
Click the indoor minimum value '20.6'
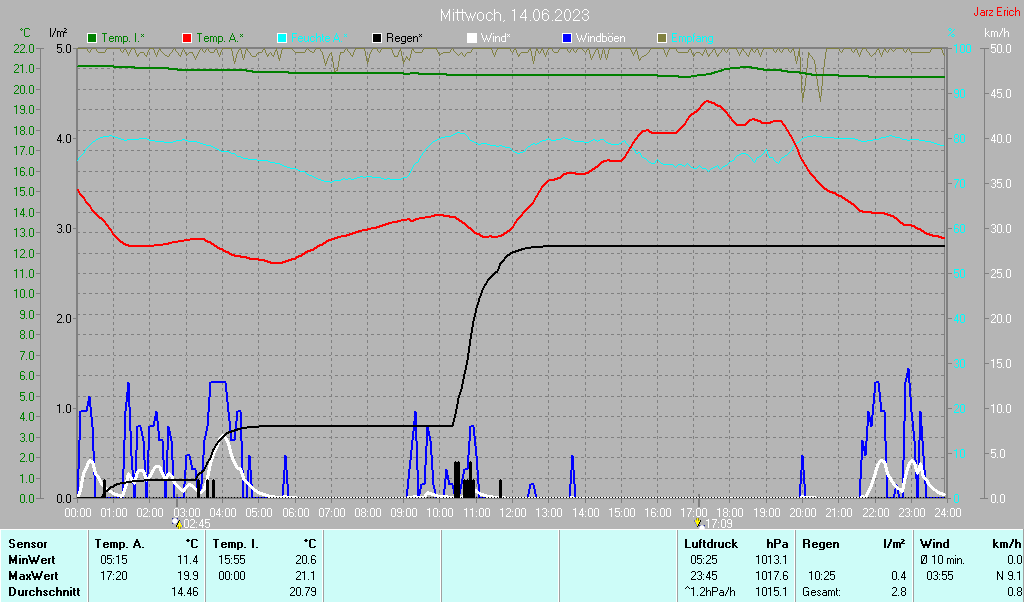click(306, 560)
